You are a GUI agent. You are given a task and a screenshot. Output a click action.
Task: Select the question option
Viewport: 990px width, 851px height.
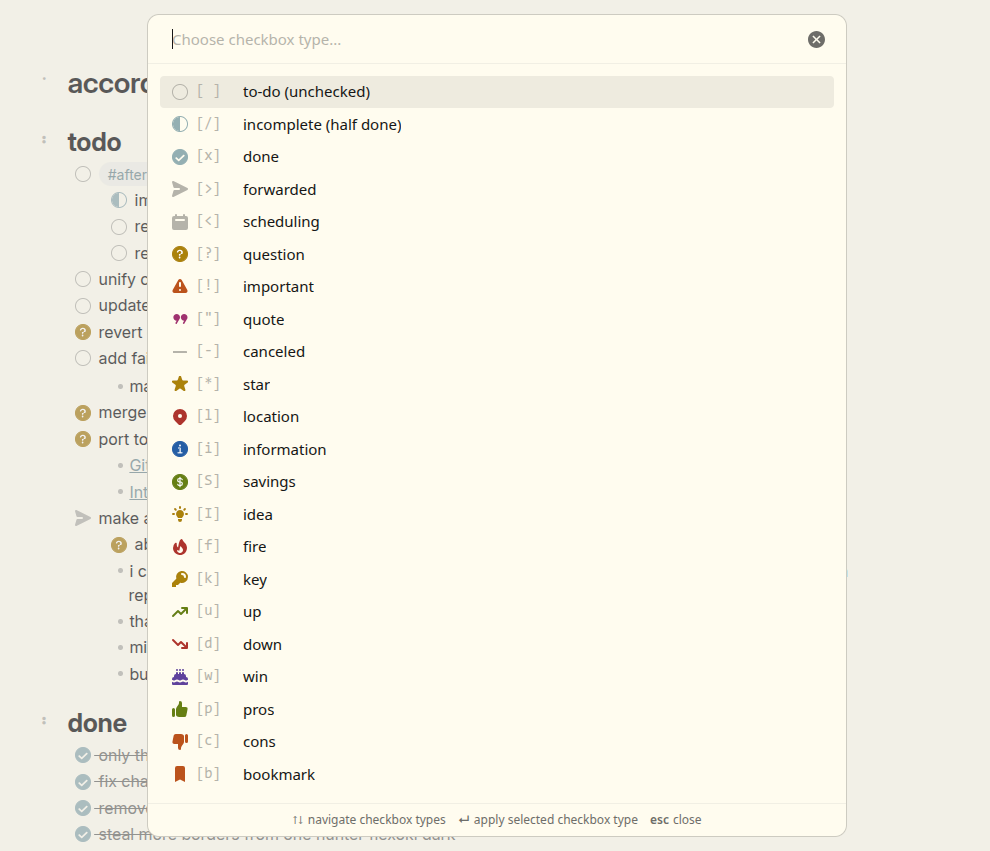[496, 254]
